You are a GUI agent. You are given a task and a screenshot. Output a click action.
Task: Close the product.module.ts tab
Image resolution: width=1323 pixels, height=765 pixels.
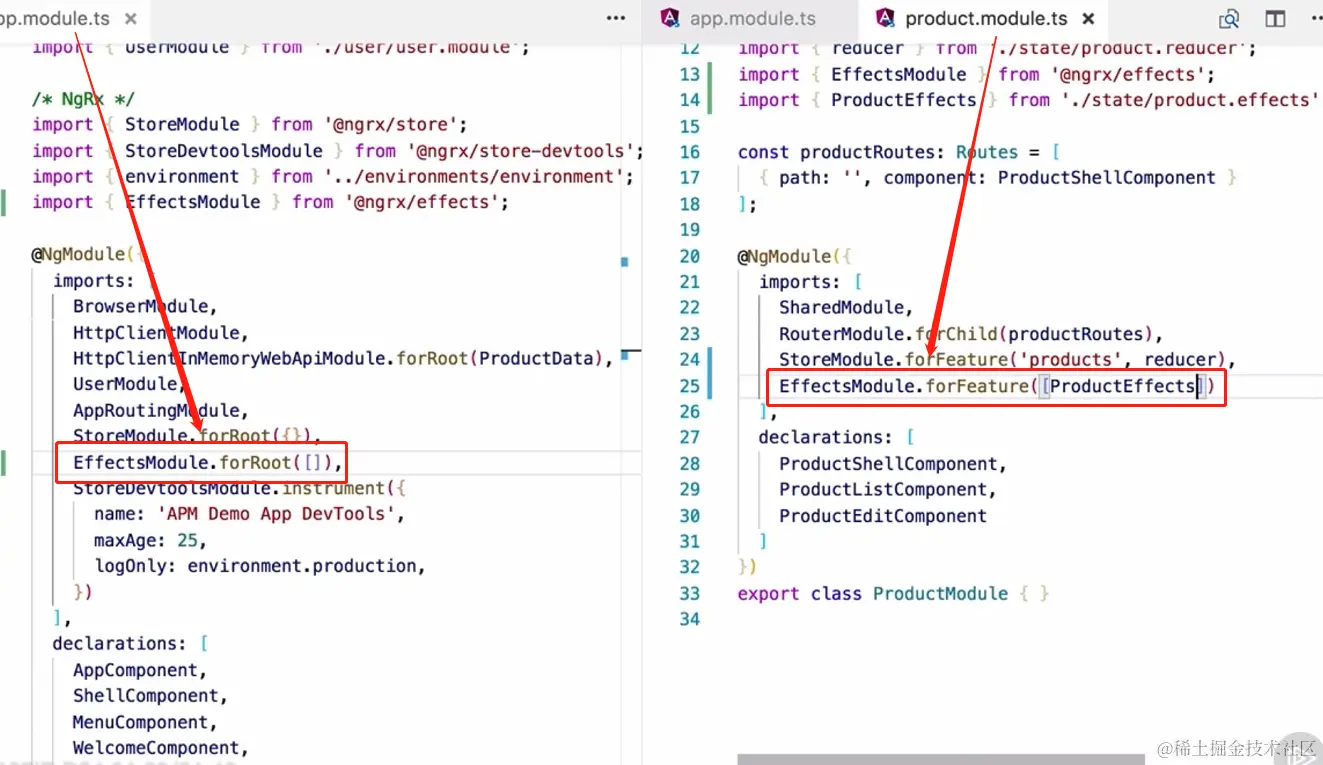coord(1089,19)
